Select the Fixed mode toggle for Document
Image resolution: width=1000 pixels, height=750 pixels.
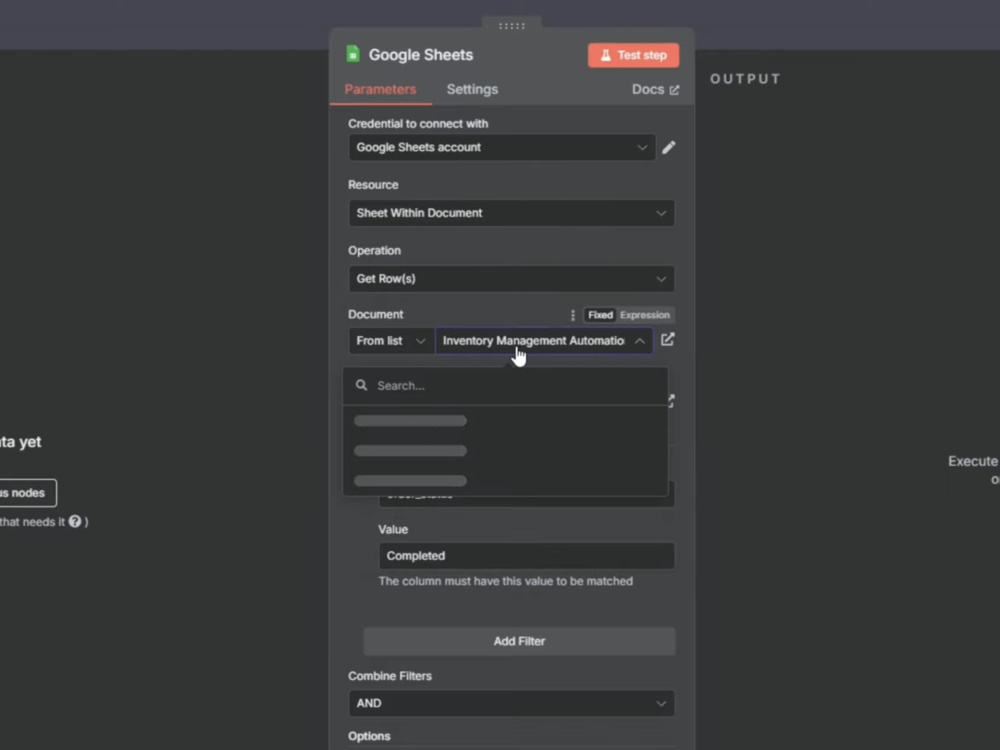tap(600, 315)
